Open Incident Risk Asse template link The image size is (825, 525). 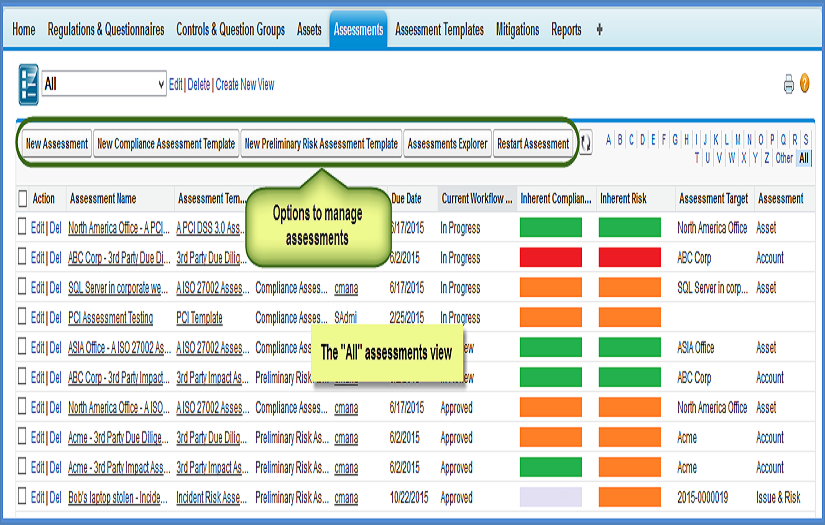tap(211, 498)
